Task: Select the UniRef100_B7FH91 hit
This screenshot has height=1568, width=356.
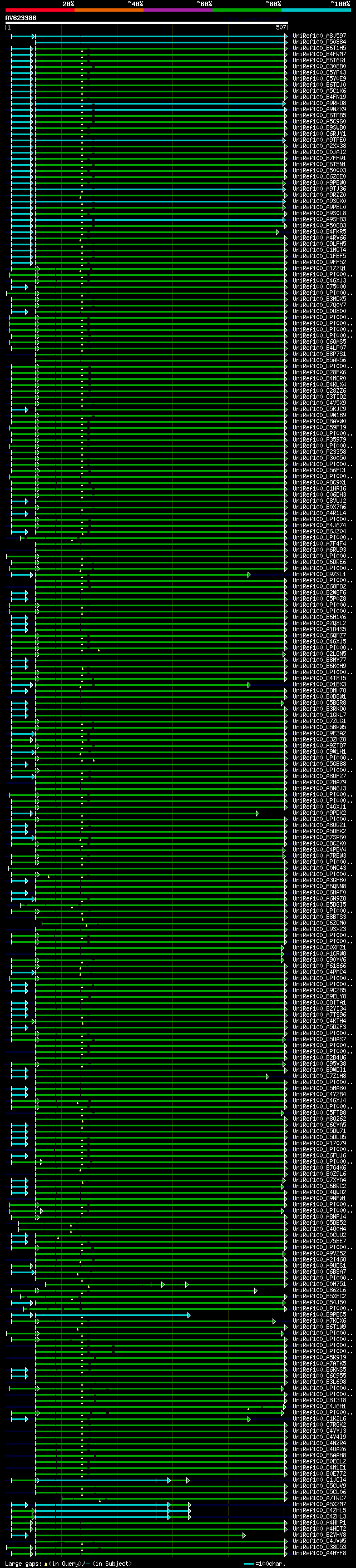Action: click(319, 159)
